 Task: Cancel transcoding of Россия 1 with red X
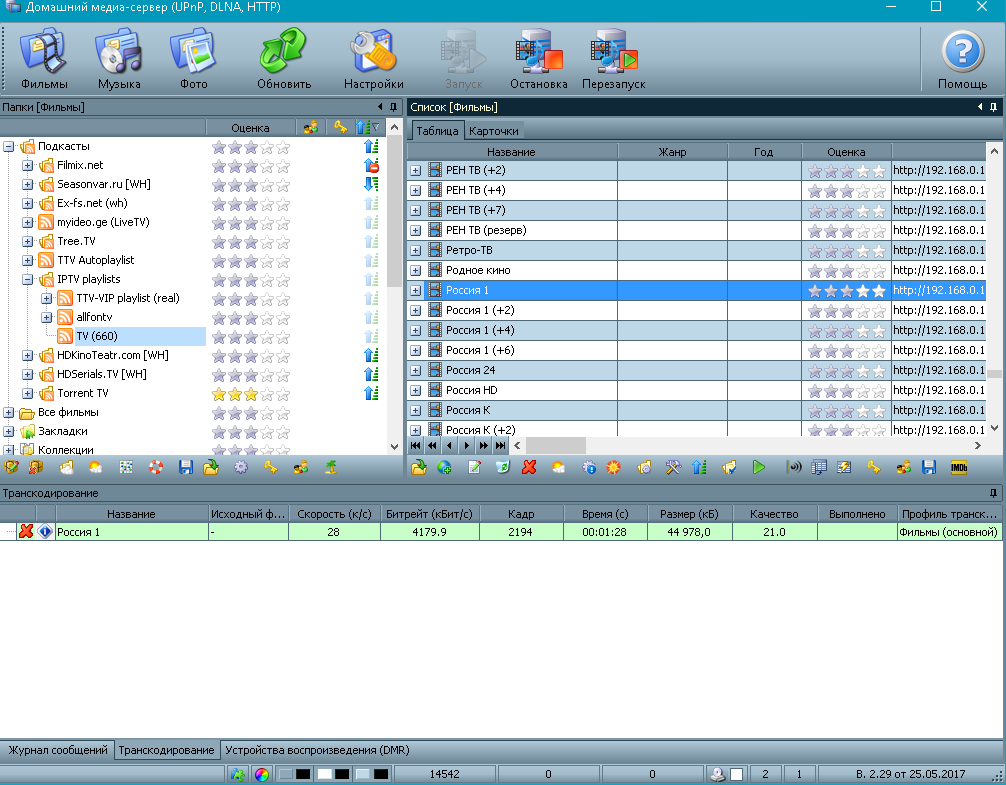point(27,532)
